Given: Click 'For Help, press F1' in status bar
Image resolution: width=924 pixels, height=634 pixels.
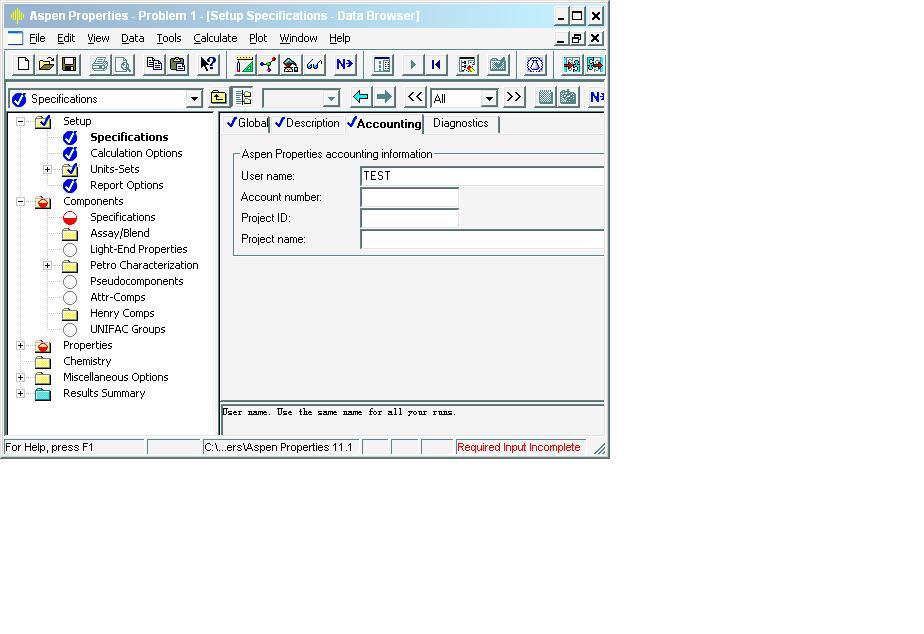Looking at the screenshot, I should coord(50,447).
